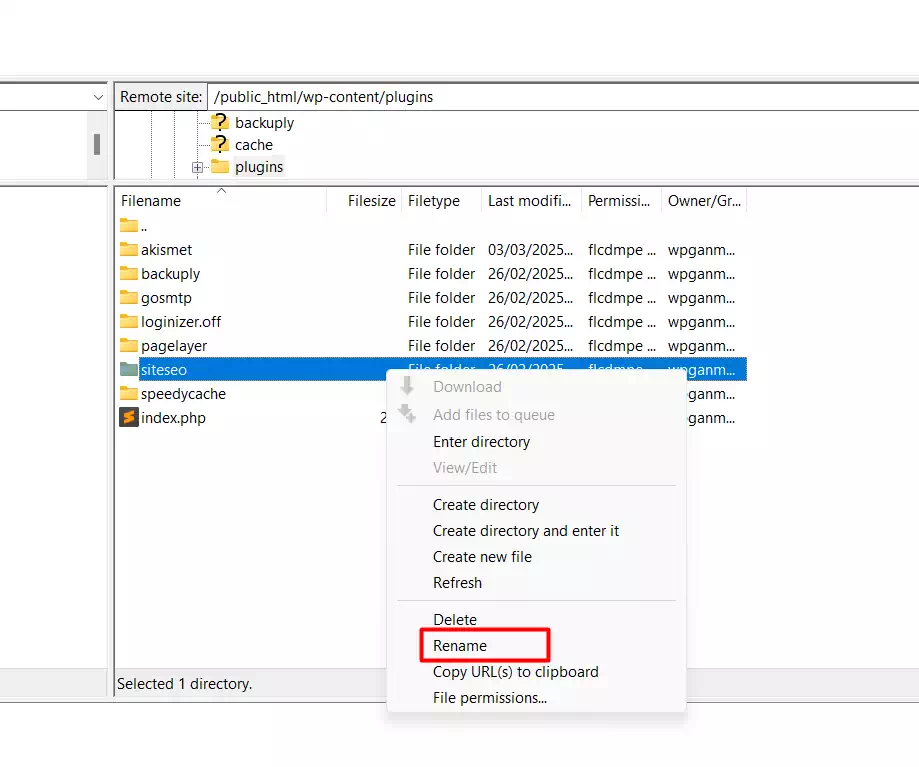Click gosmtp's File folder type cell
Viewport: 919px width, 767px height.
(x=441, y=298)
